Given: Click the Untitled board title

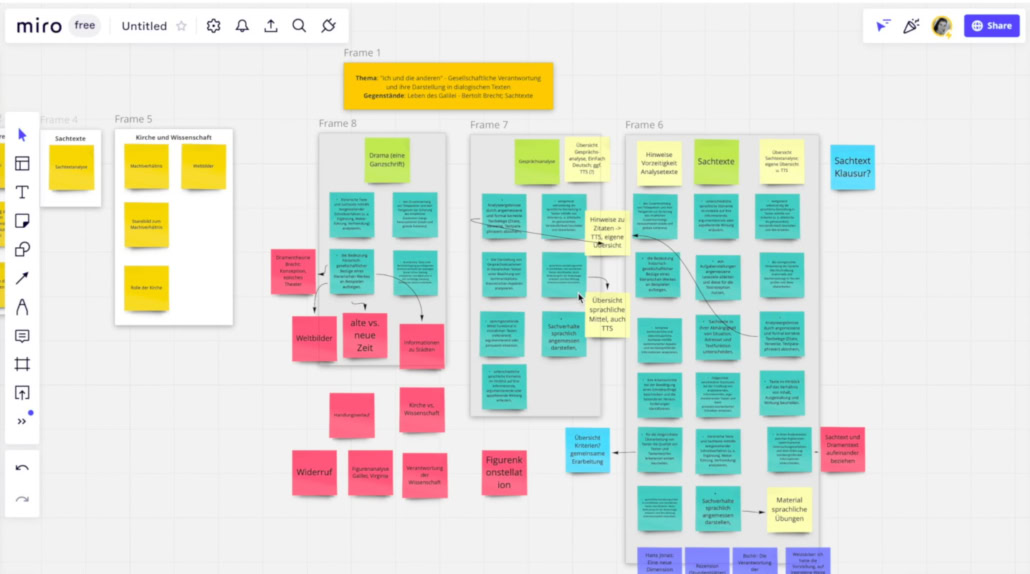Looking at the screenshot, I should coord(145,26).
